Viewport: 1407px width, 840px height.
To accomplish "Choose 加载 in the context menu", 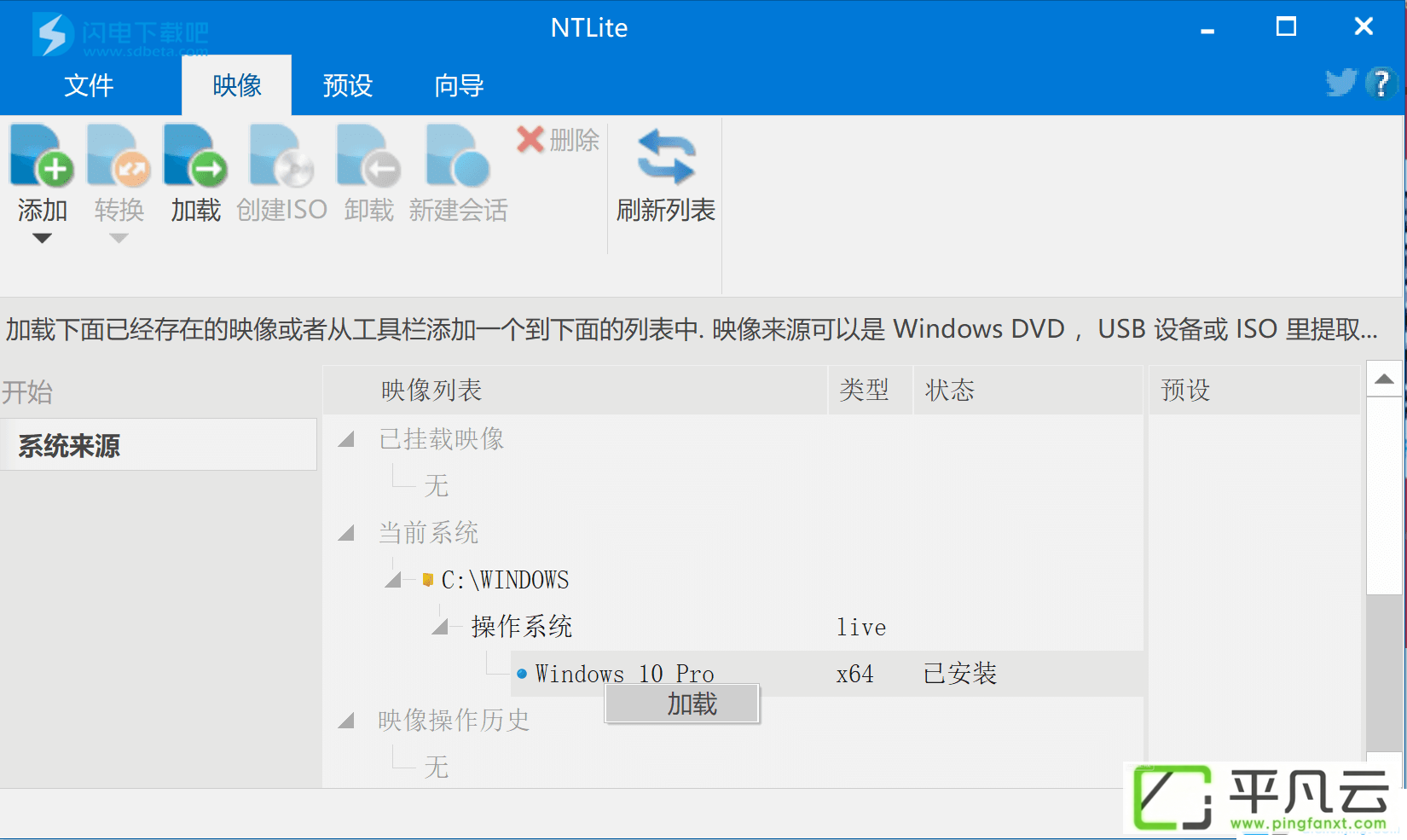I will click(x=682, y=704).
